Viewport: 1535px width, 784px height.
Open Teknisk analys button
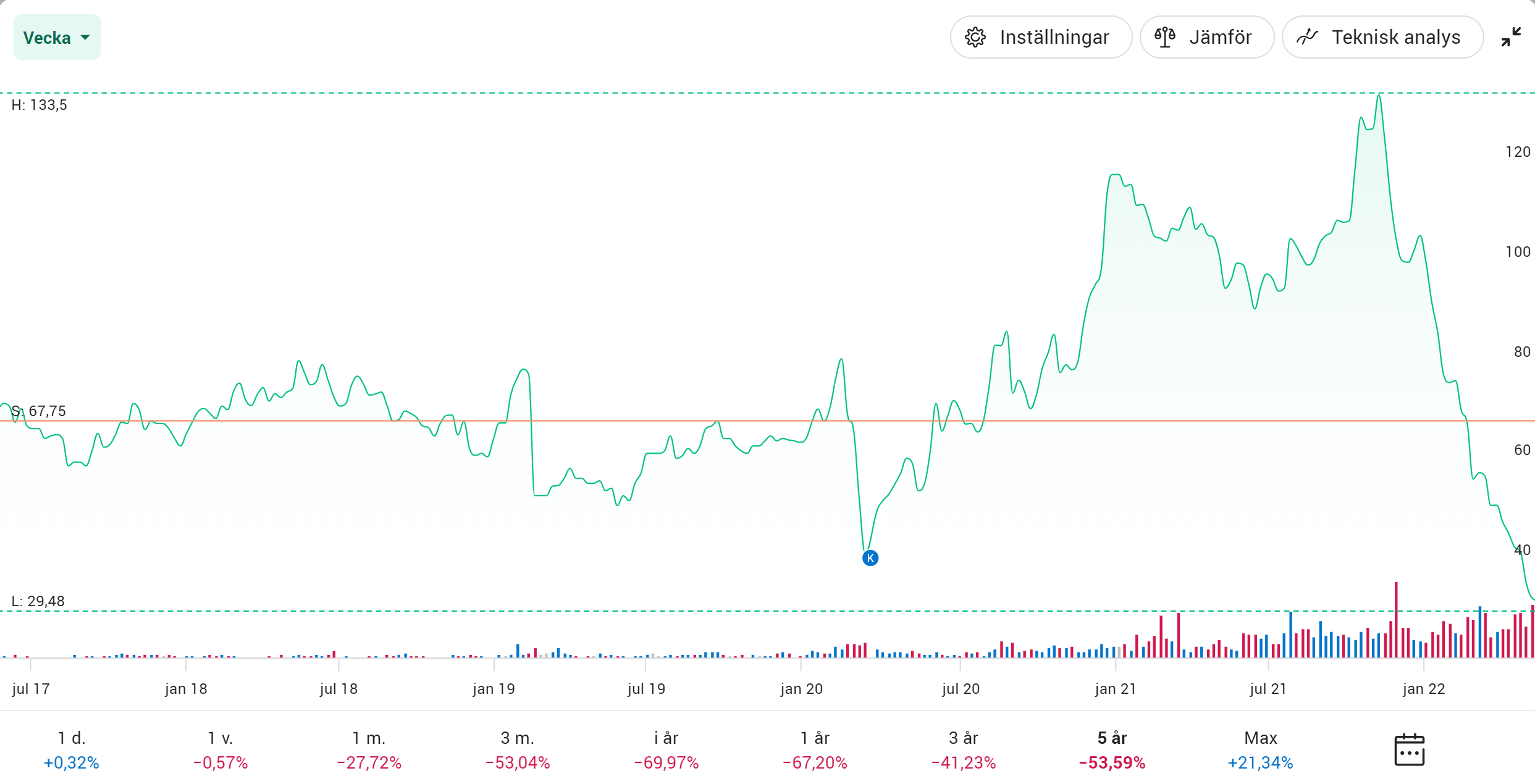[1395, 38]
